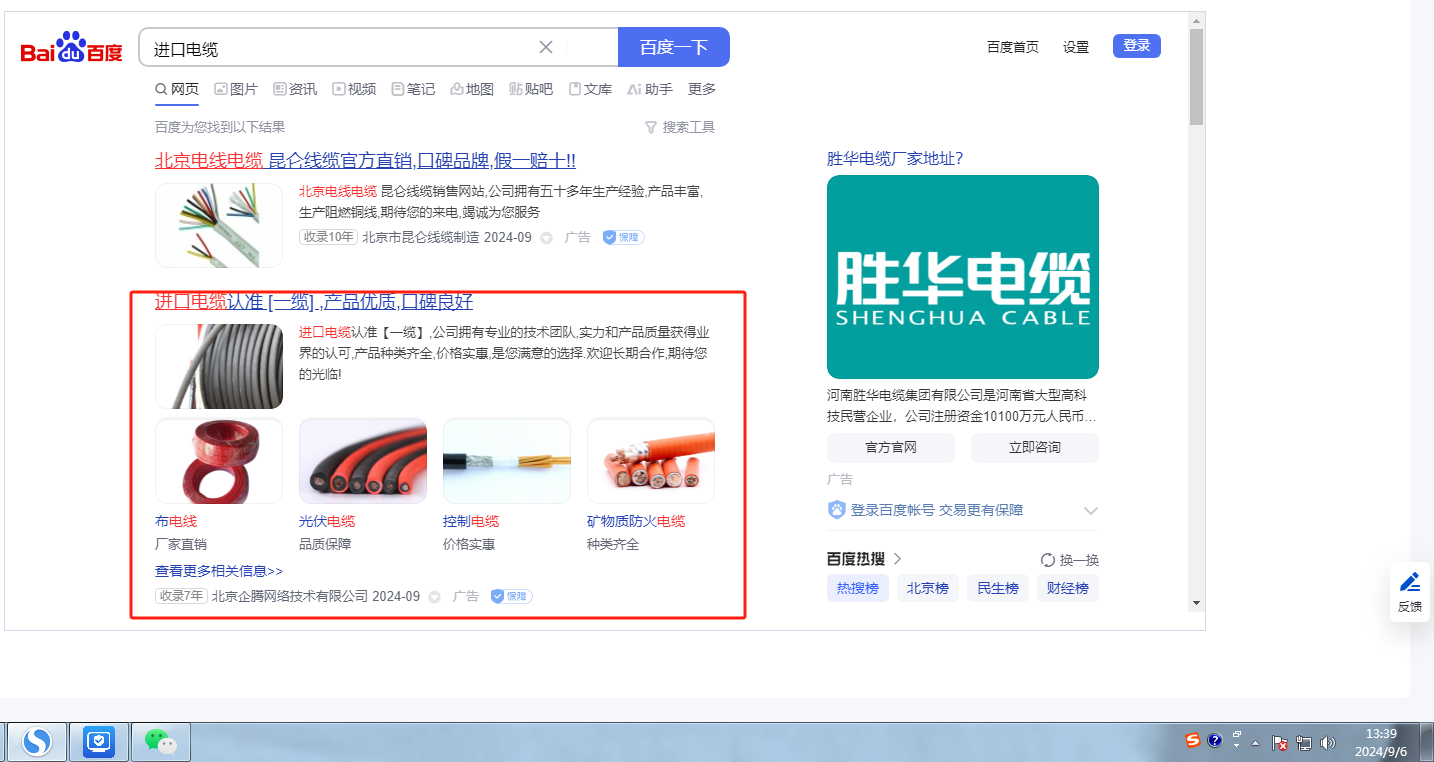Click the 保障 badge on 昆仑线缆 result
Viewport: 1434px width, 762px height.
coord(623,238)
